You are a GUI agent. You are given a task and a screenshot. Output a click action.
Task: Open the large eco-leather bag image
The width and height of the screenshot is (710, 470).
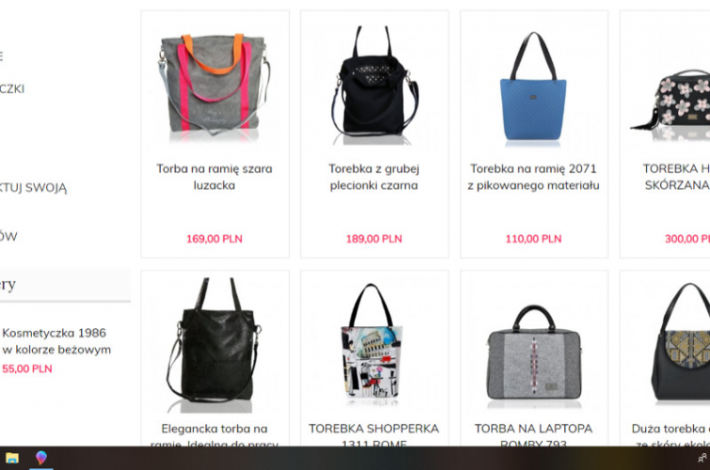(681, 342)
